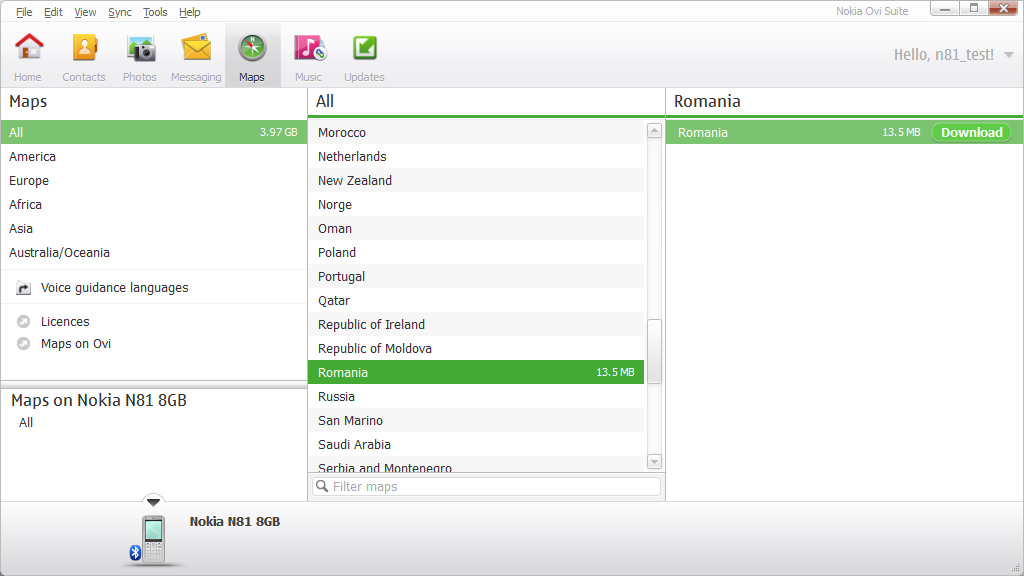Screen dimensions: 1024x576
Task: Open the File menu
Action: [24, 12]
